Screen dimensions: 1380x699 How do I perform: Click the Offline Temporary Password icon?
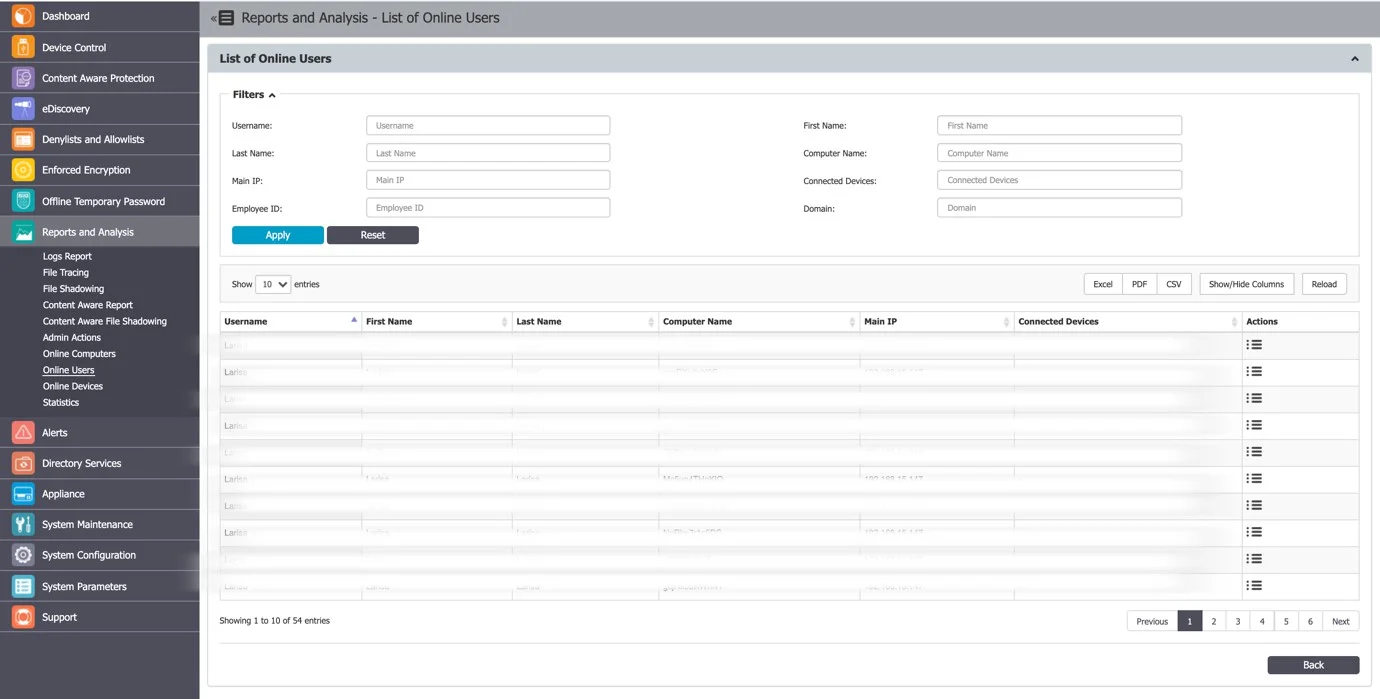click(23, 201)
